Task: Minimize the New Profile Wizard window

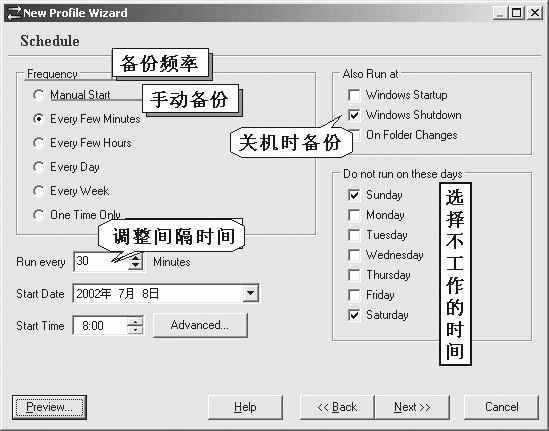Action: [500, 13]
